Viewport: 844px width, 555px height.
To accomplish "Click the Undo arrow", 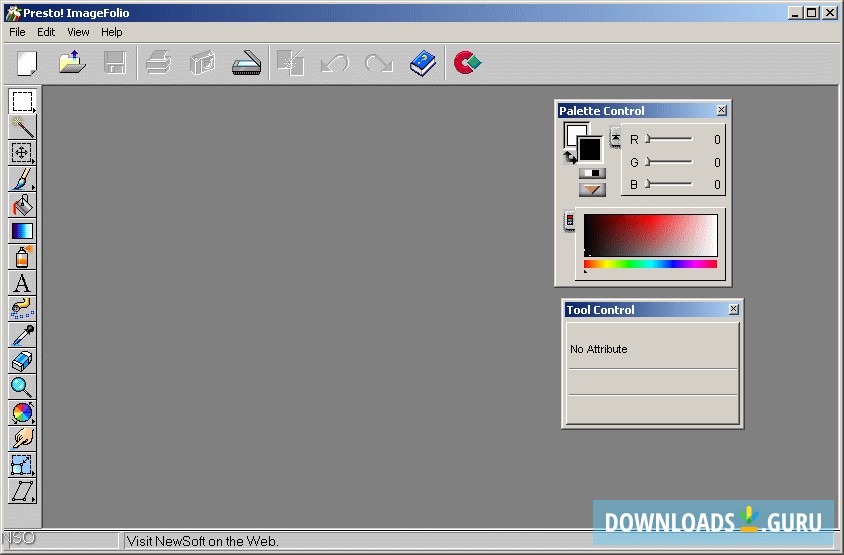I will coord(335,63).
